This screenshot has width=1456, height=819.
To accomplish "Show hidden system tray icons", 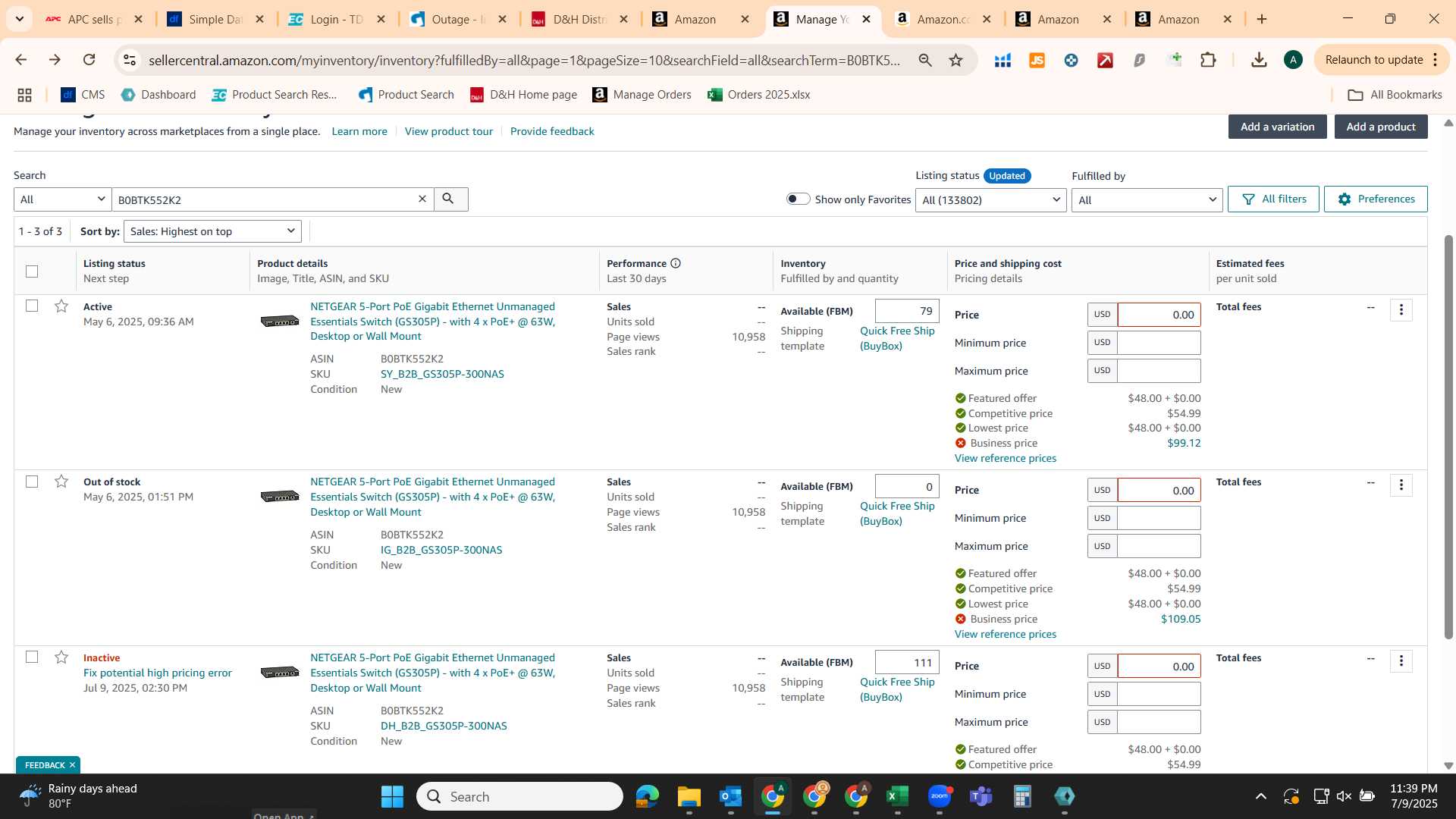I will tap(1260, 796).
